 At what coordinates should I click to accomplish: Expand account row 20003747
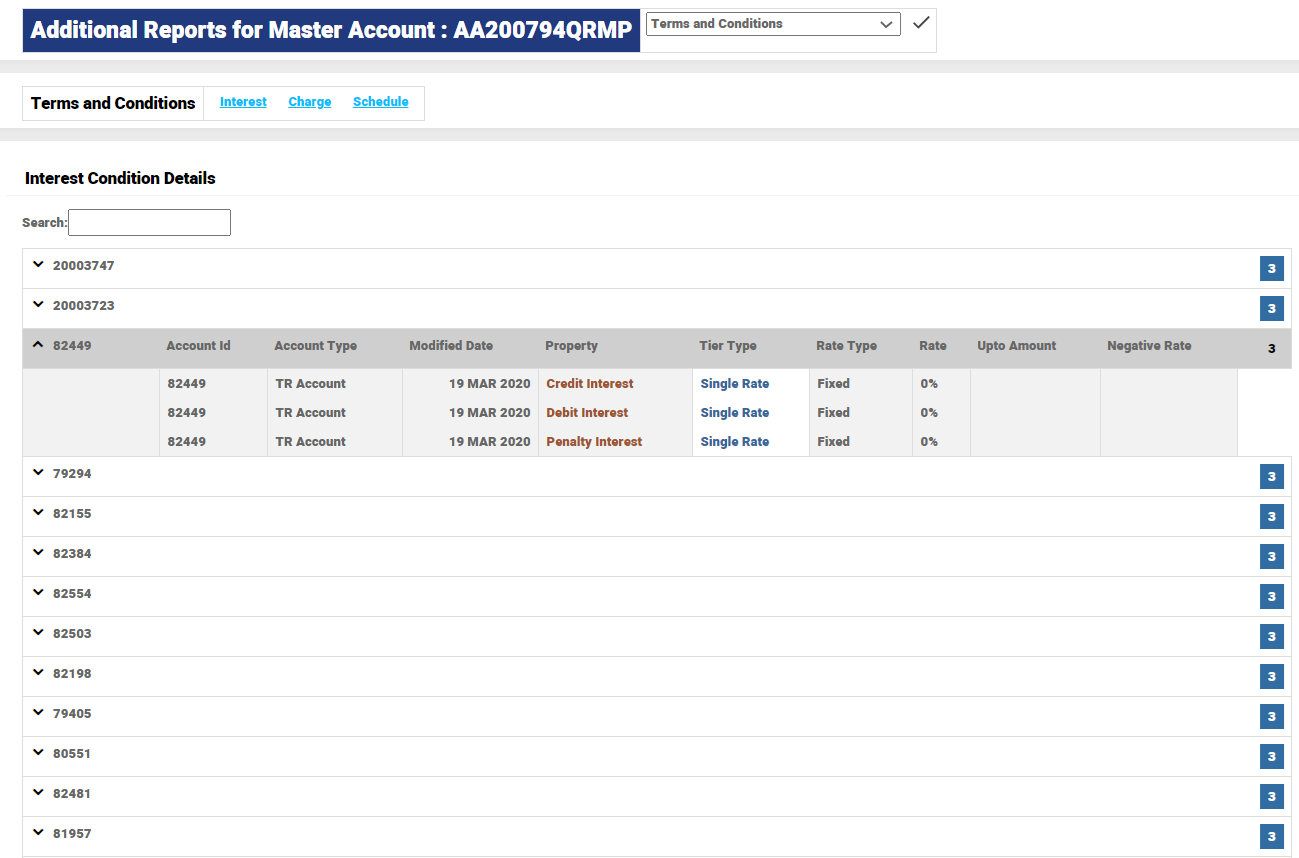(x=39, y=266)
